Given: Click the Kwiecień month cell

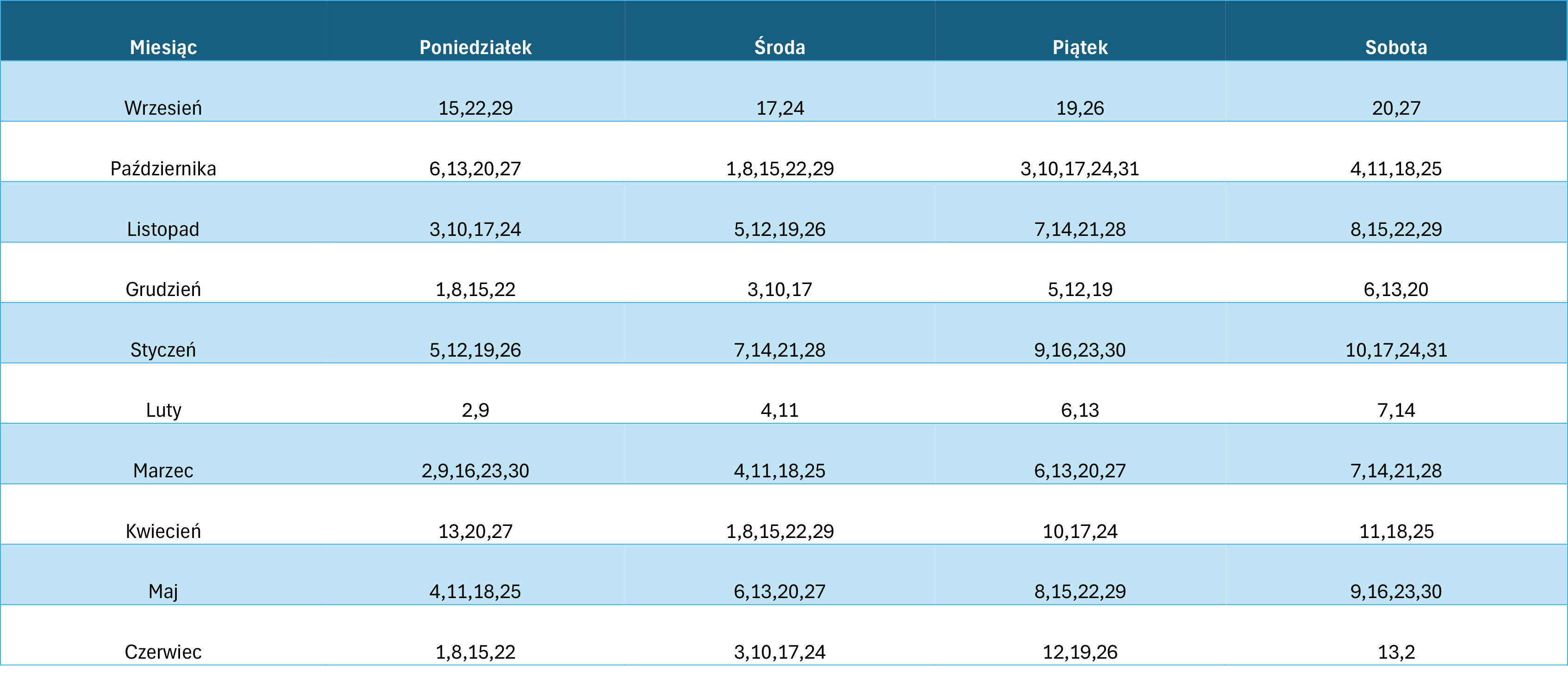Looking at the screenshot, I should (163, 531).
